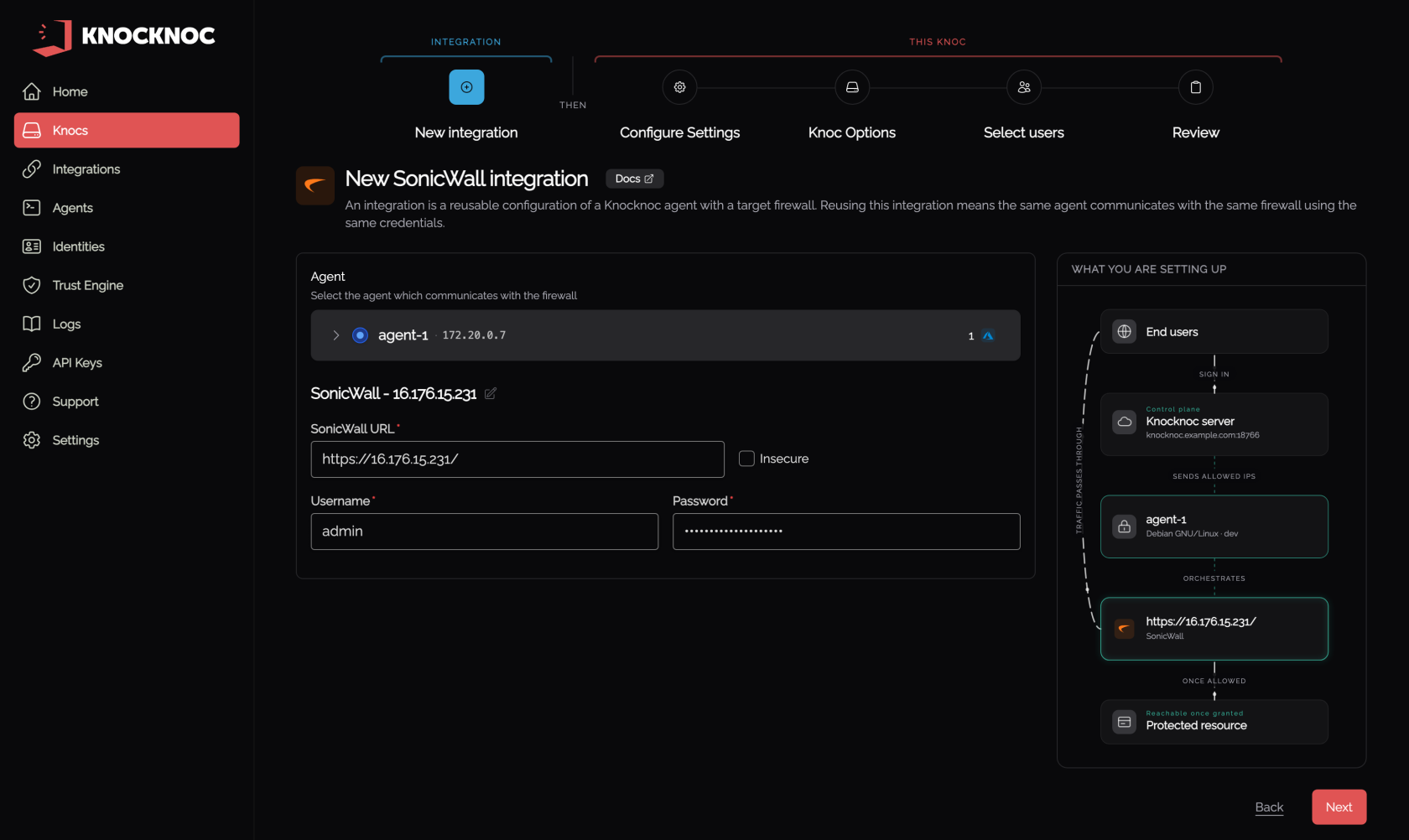Viewport: 1409px width, 840px height.
Task: Navigate to Trust Engine
Action: click(127, 285)
